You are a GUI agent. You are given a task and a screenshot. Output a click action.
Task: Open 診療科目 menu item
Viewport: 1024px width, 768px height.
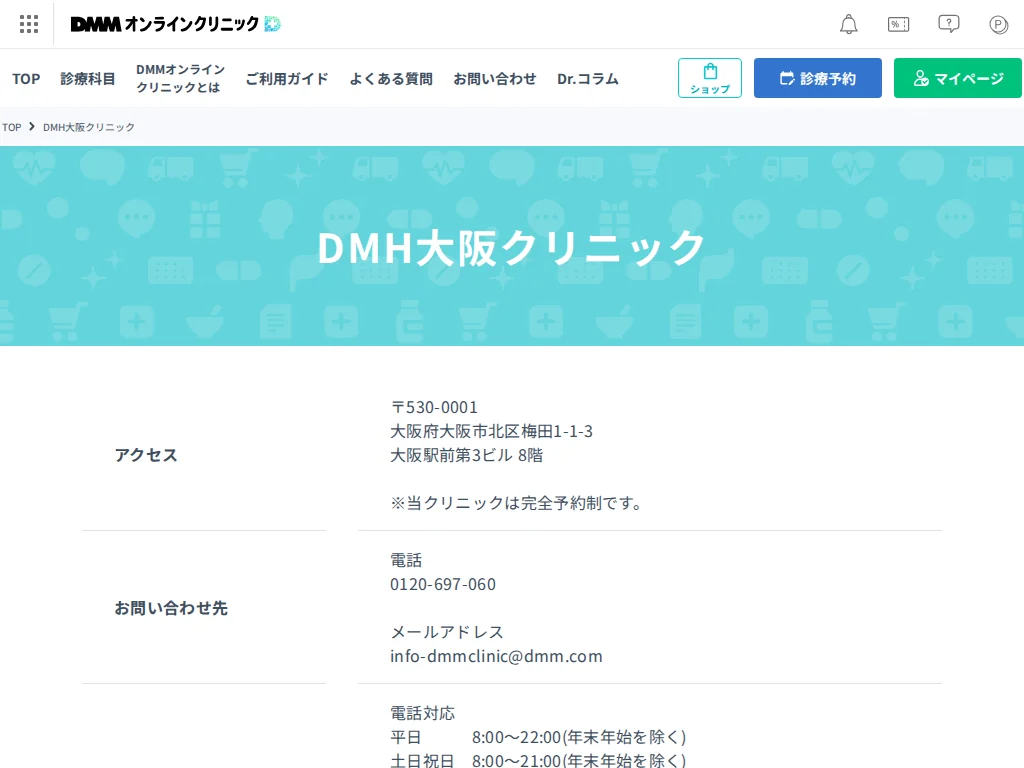(x=88, y=79)
